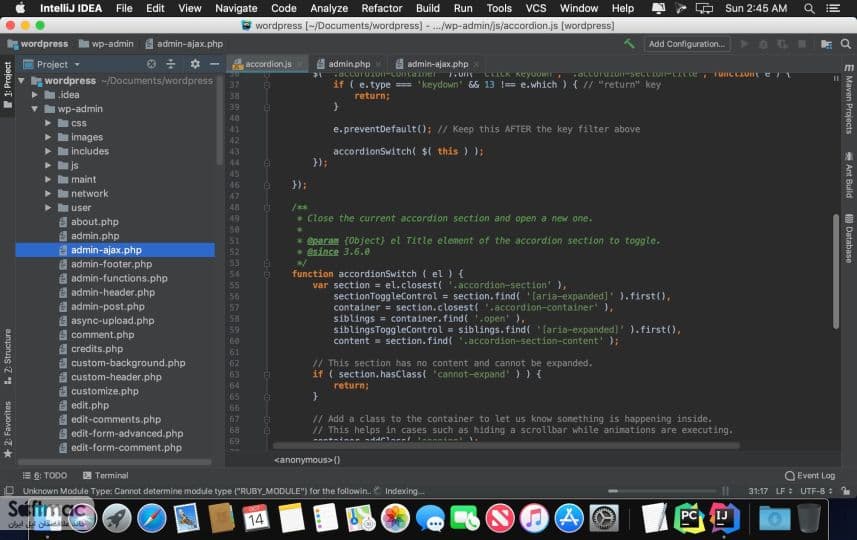Screen dimensions: 857x540
Task: Expand the css folder
Action: (48, 123)
